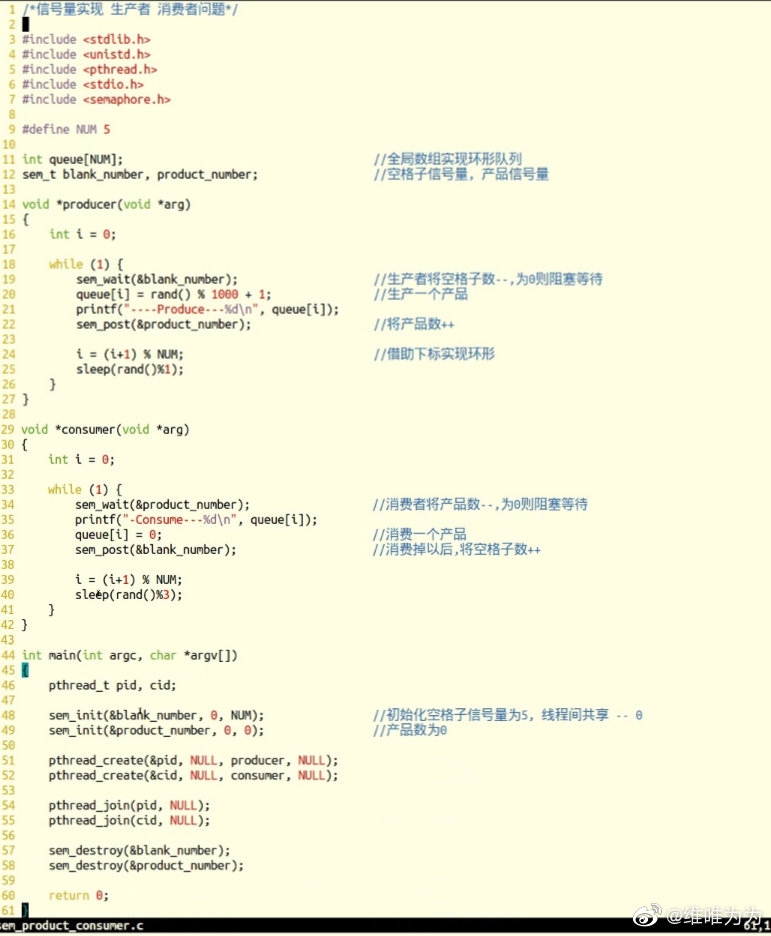Click the pthread_t pid, cid declaration

[x=112, y=685]
